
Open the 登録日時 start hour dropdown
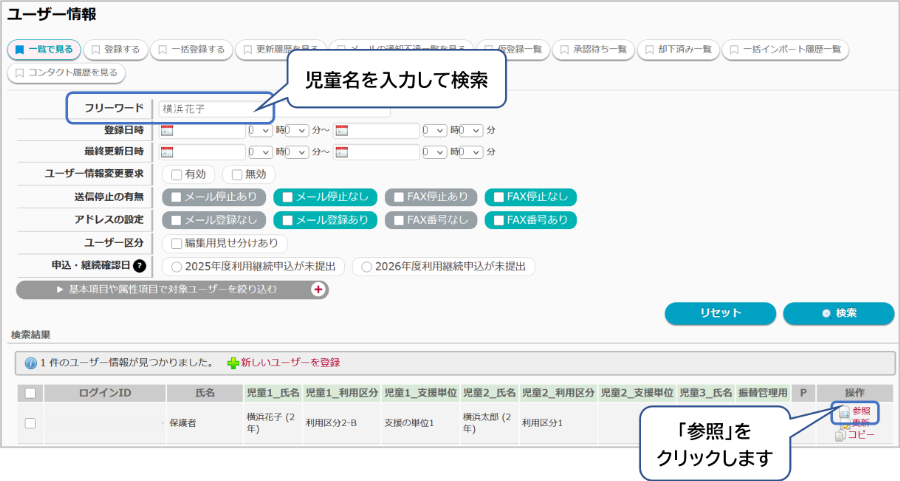[x=259, y=130]
